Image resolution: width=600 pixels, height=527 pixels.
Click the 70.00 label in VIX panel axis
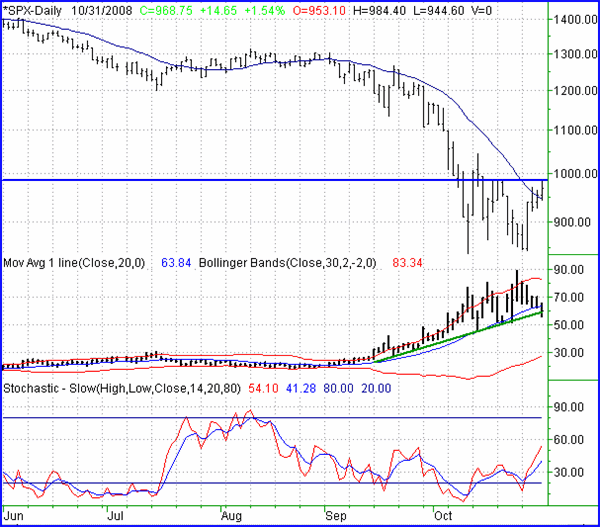568,297
